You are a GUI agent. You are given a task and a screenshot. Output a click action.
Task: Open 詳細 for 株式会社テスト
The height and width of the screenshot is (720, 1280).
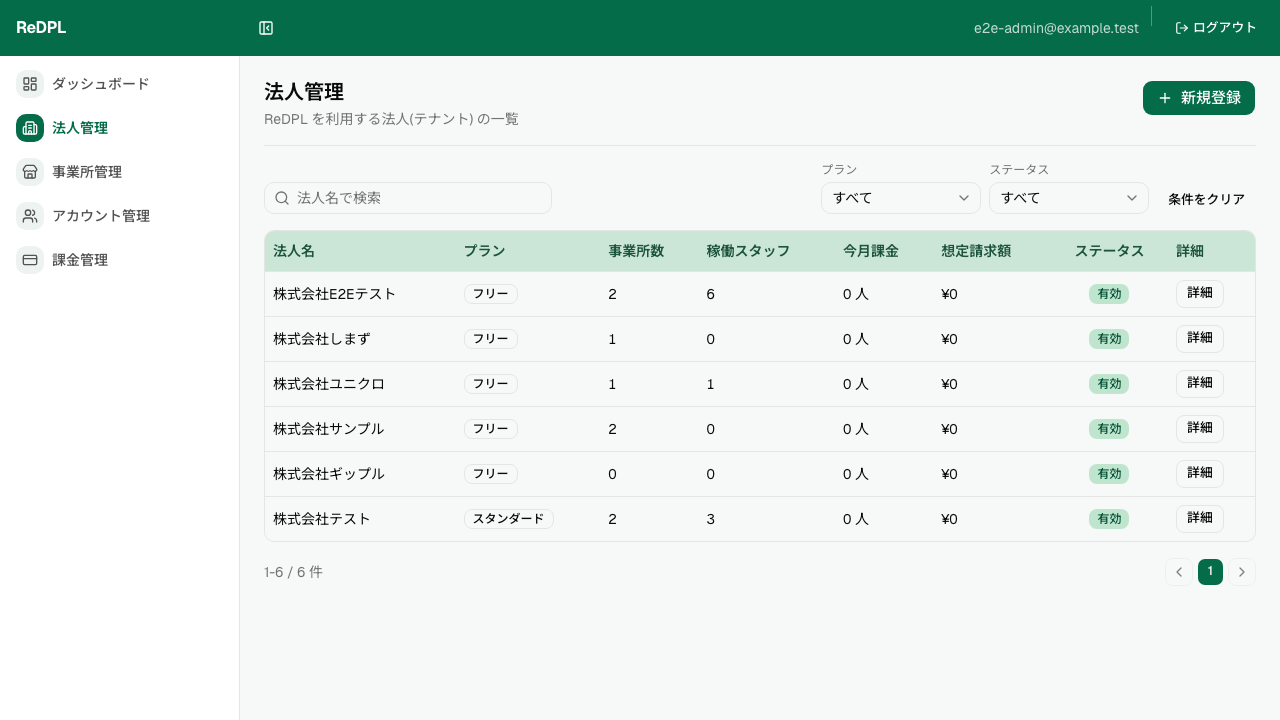tap(1200, 519)
